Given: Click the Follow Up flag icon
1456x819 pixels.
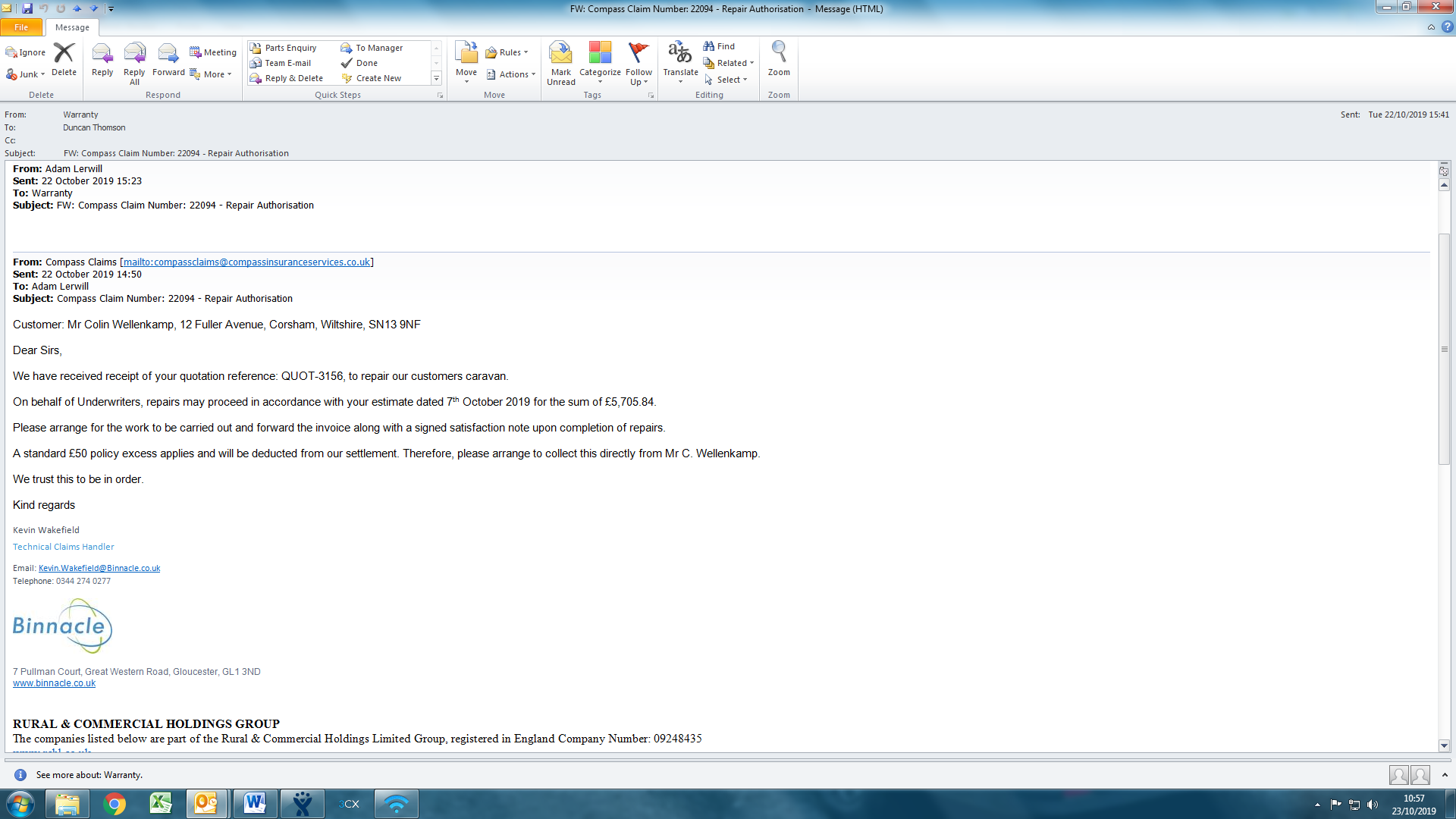Looking at the screenshot, I should pyautogui.click(x=639, y=53).
